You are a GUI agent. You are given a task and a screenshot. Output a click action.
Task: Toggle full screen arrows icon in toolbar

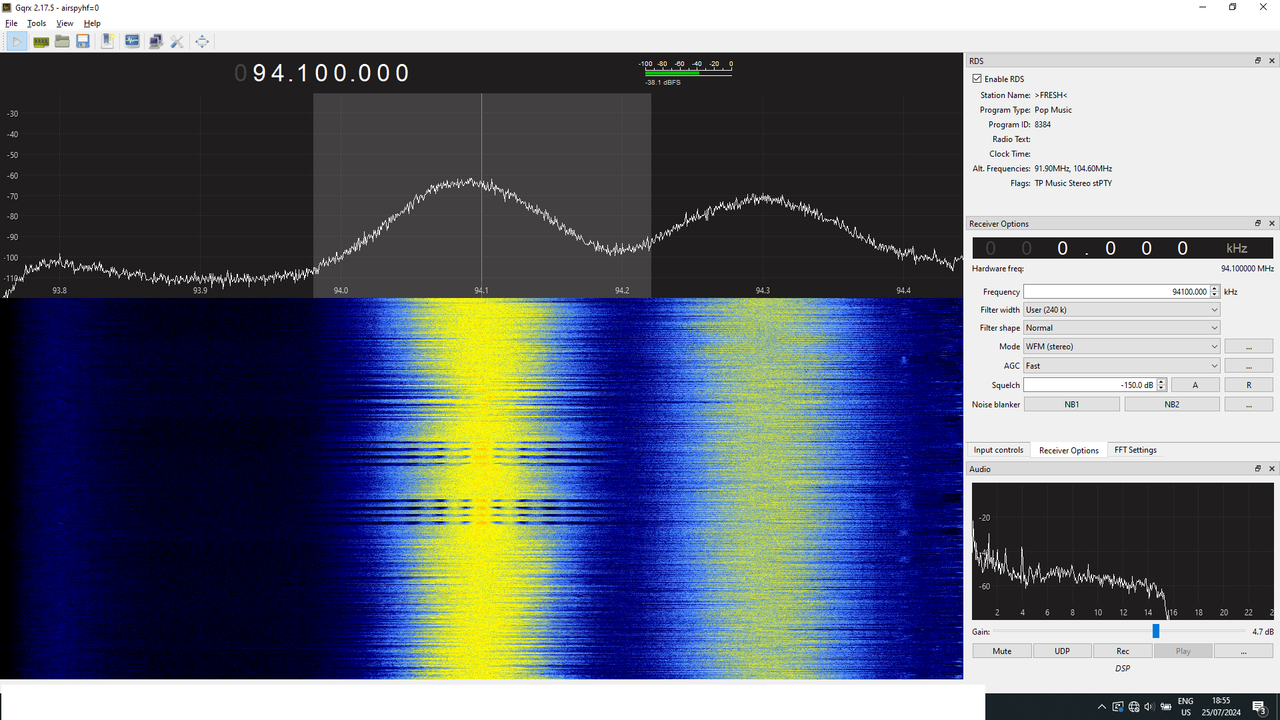click(202, 41)
